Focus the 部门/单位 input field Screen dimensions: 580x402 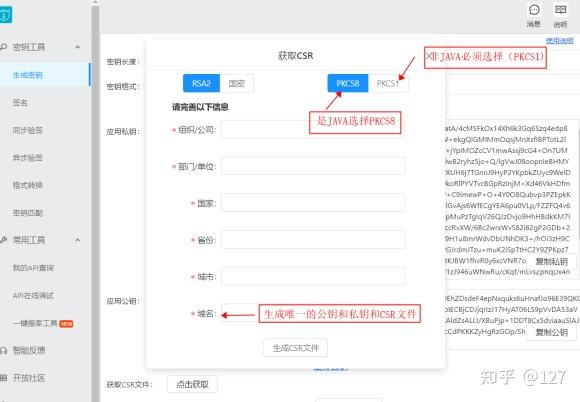[x=313, y=166]
